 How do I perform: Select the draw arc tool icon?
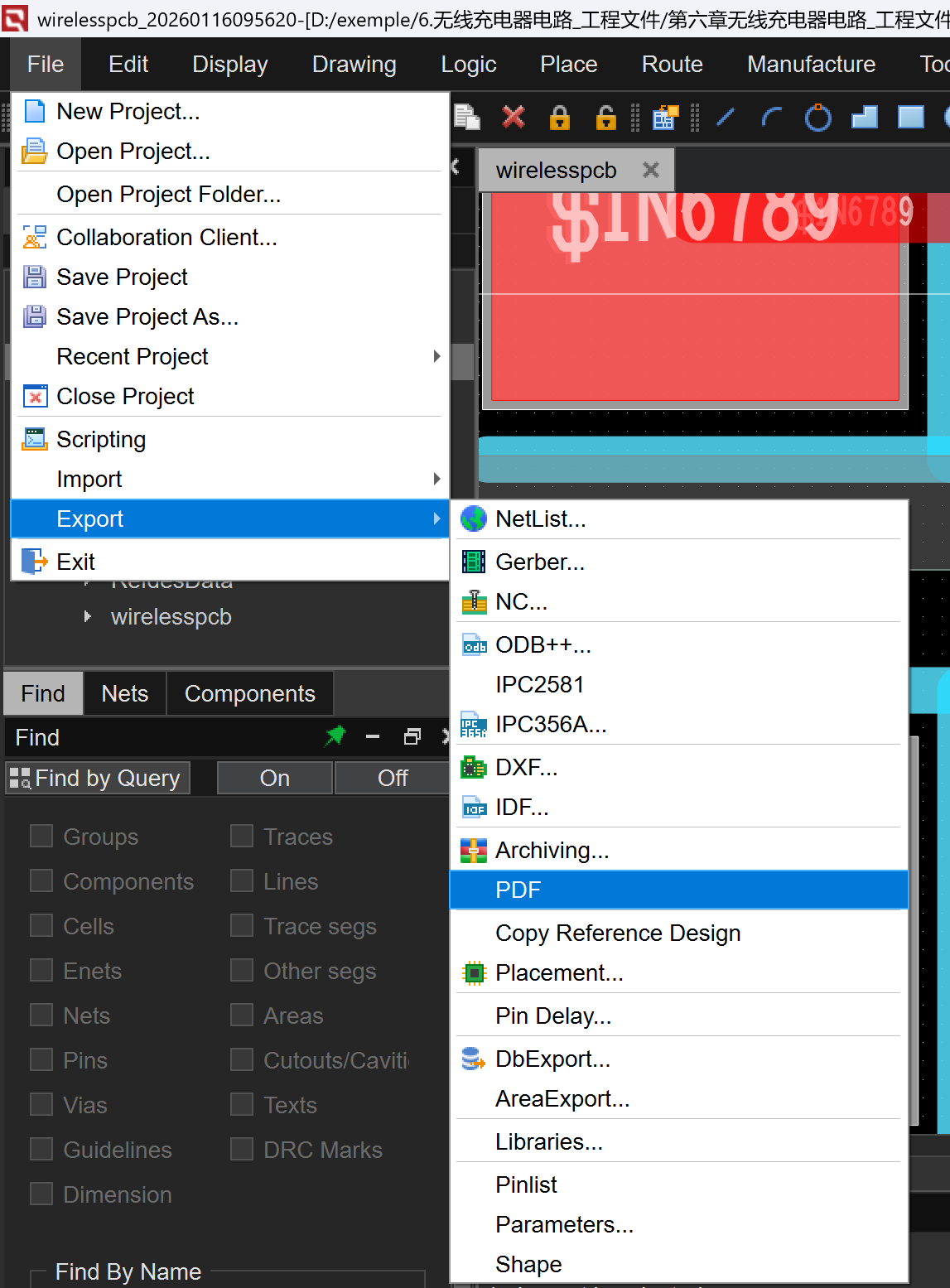[x=772, y=118]
